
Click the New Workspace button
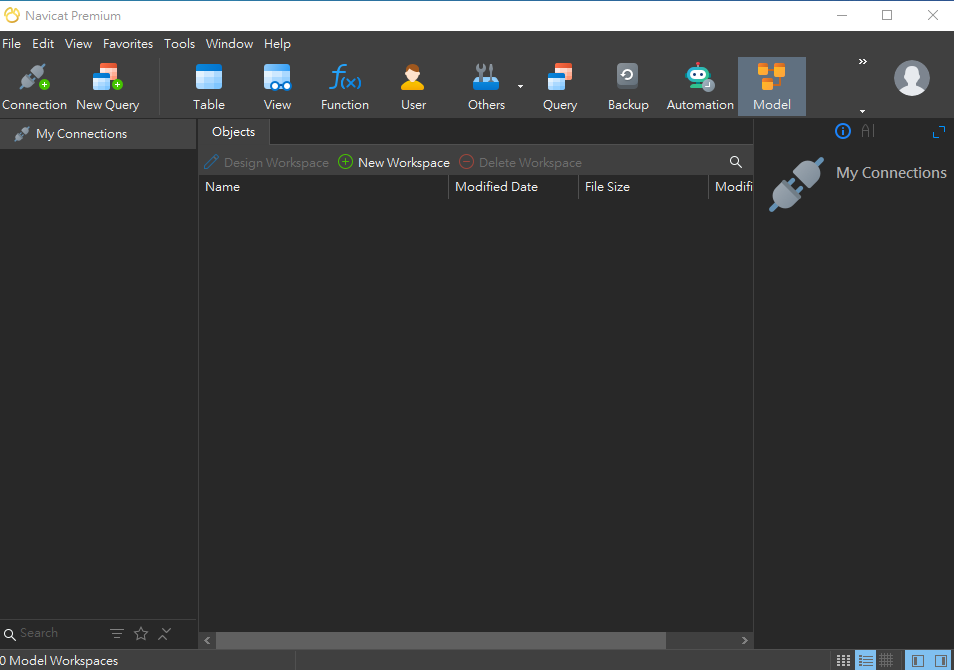pos(394,162)
